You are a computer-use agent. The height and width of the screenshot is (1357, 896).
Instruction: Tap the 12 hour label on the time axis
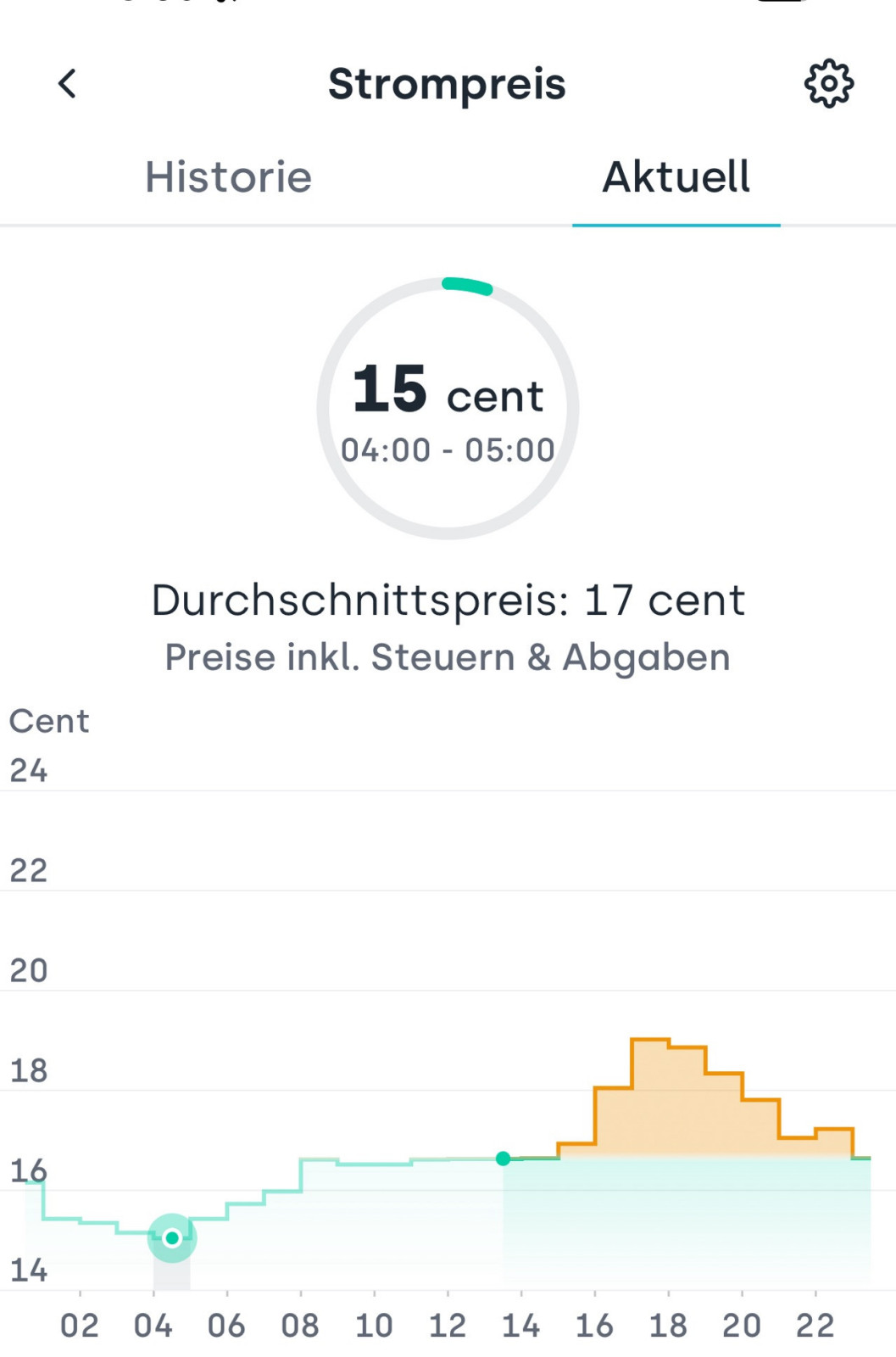[448, 1326]
